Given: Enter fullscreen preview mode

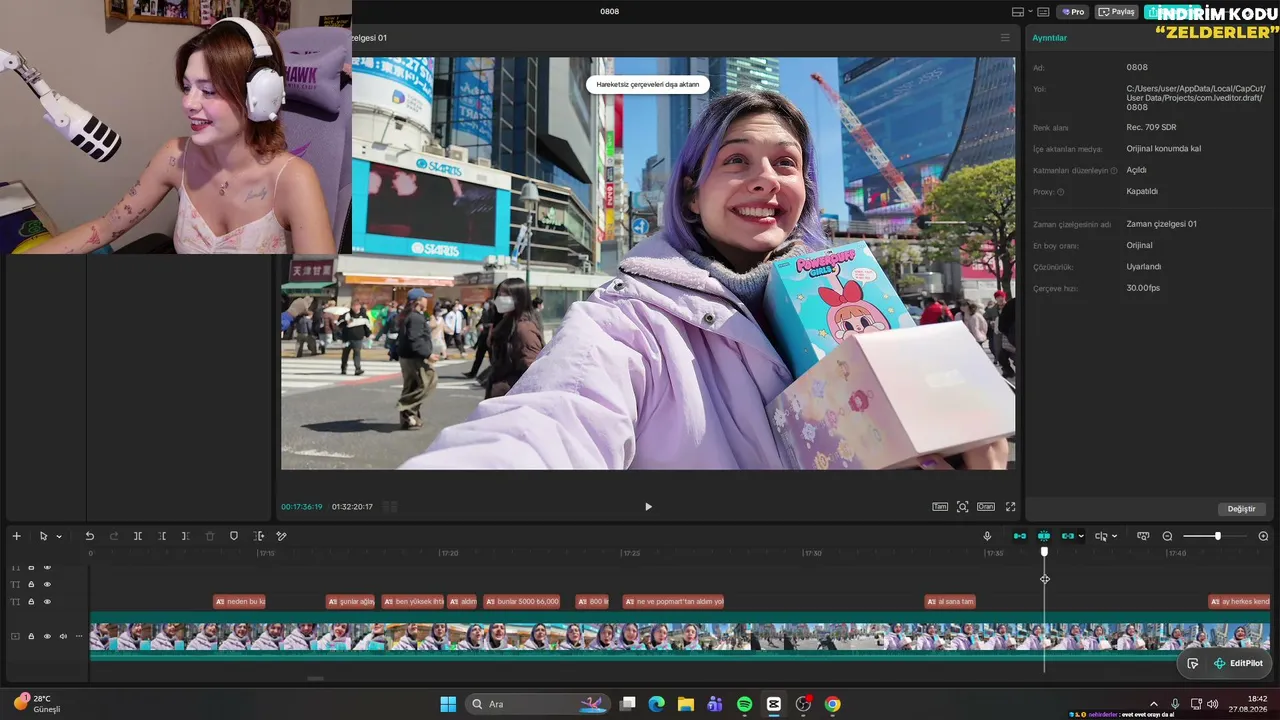Looking at the screenshot, I should (x=1010, y=507).
